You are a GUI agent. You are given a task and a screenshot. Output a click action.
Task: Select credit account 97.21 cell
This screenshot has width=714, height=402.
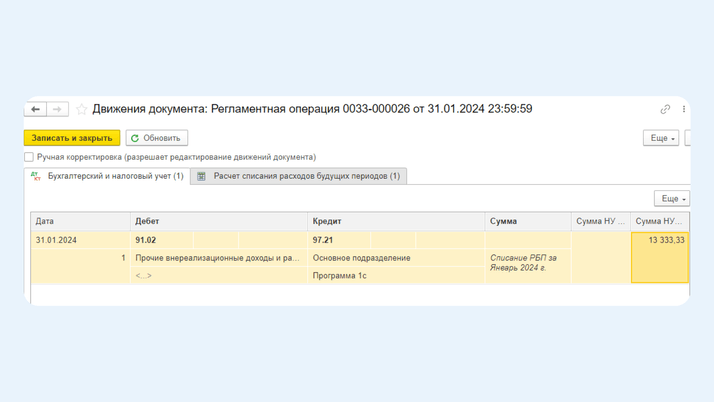tap(339, 240)
